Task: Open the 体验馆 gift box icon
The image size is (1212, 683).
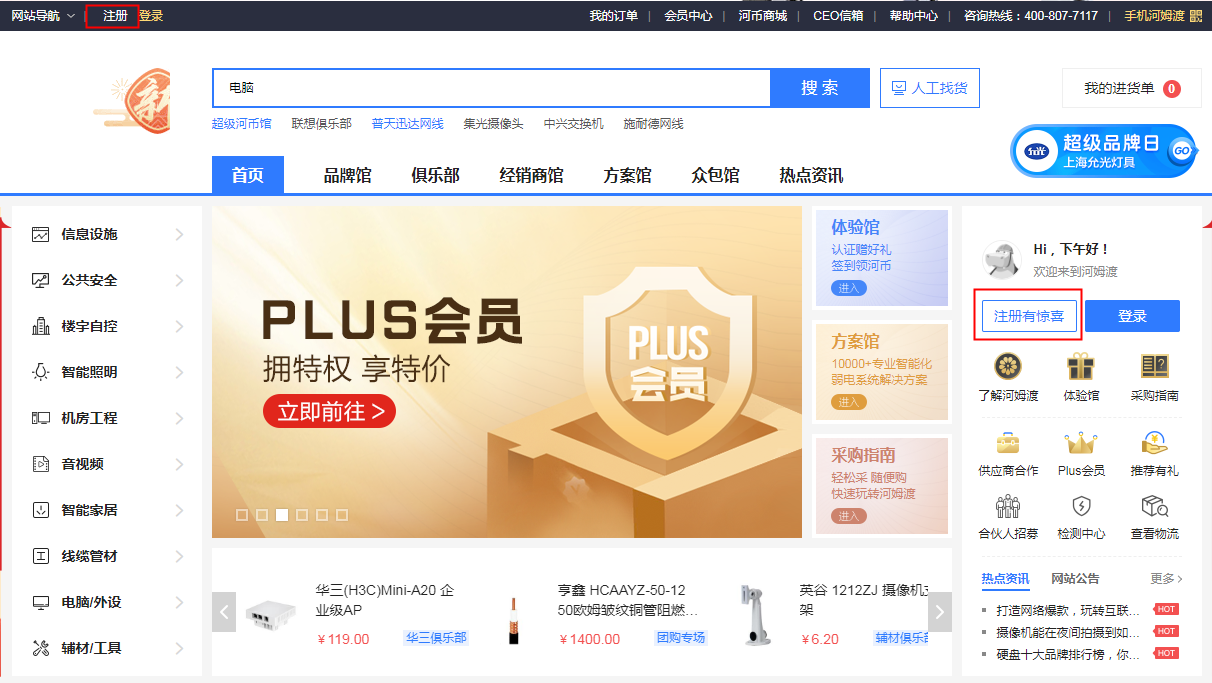Action: point(1081,366)
